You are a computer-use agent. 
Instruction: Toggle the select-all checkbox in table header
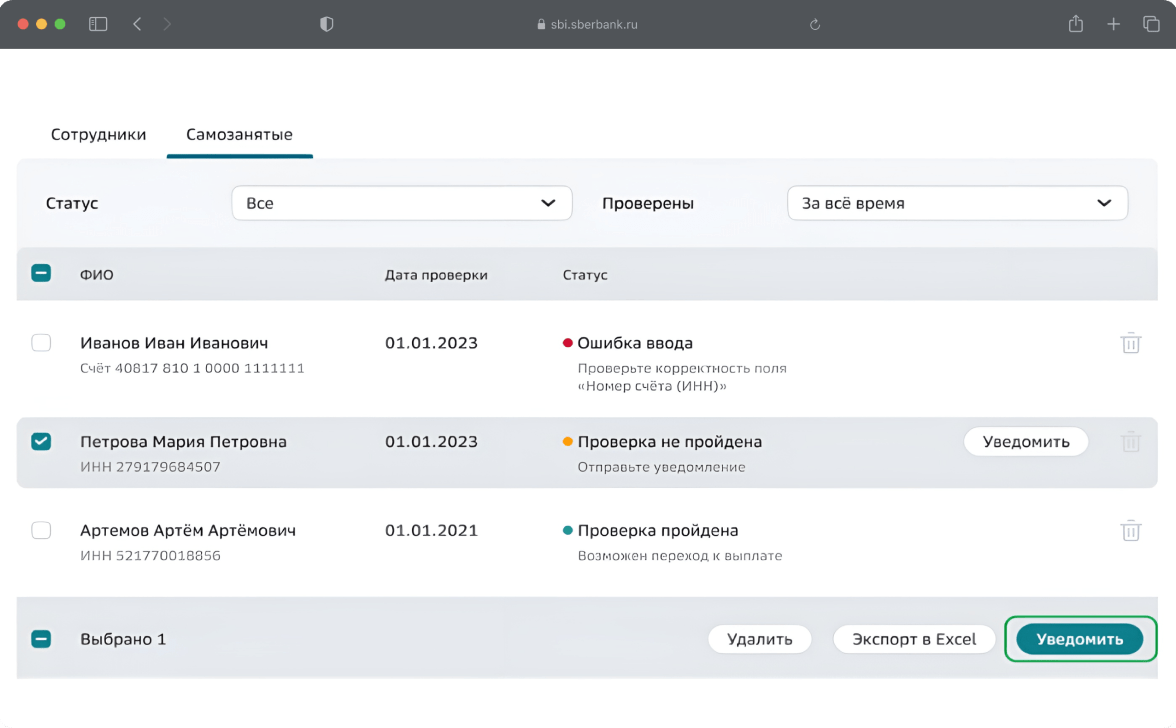[x=41, y=273]
